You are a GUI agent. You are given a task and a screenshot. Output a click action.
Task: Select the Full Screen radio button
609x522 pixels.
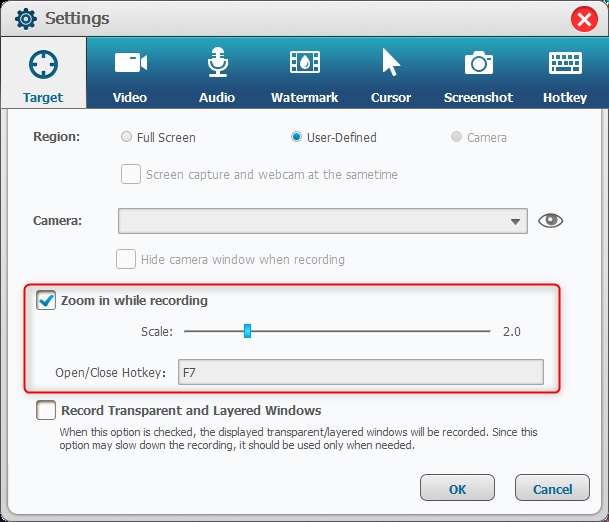(126, 137)
